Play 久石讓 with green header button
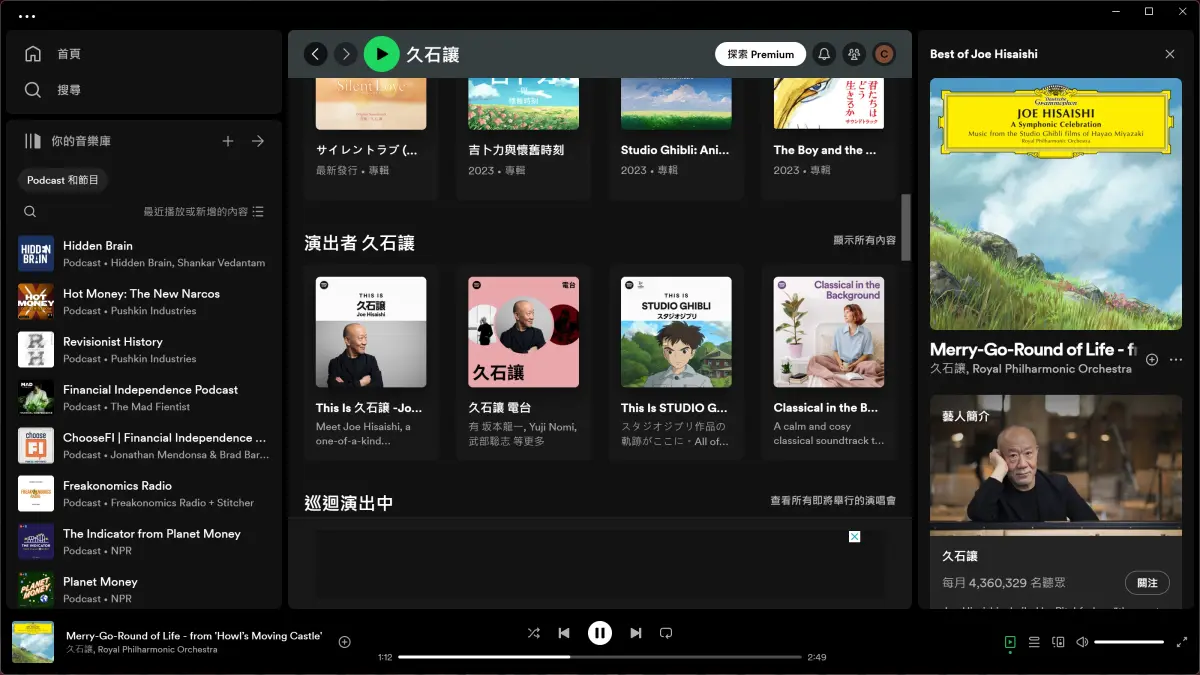1200x675 pixels. click(381, 54)
